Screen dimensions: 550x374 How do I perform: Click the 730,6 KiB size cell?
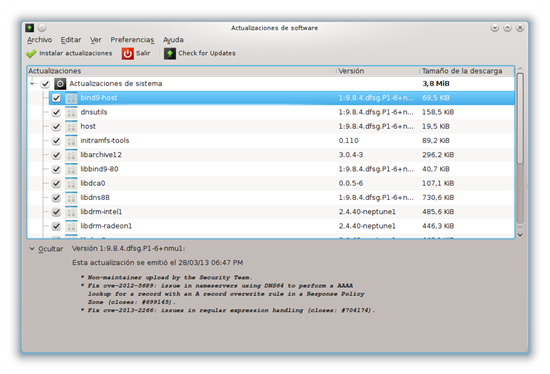tap(438, 198)
